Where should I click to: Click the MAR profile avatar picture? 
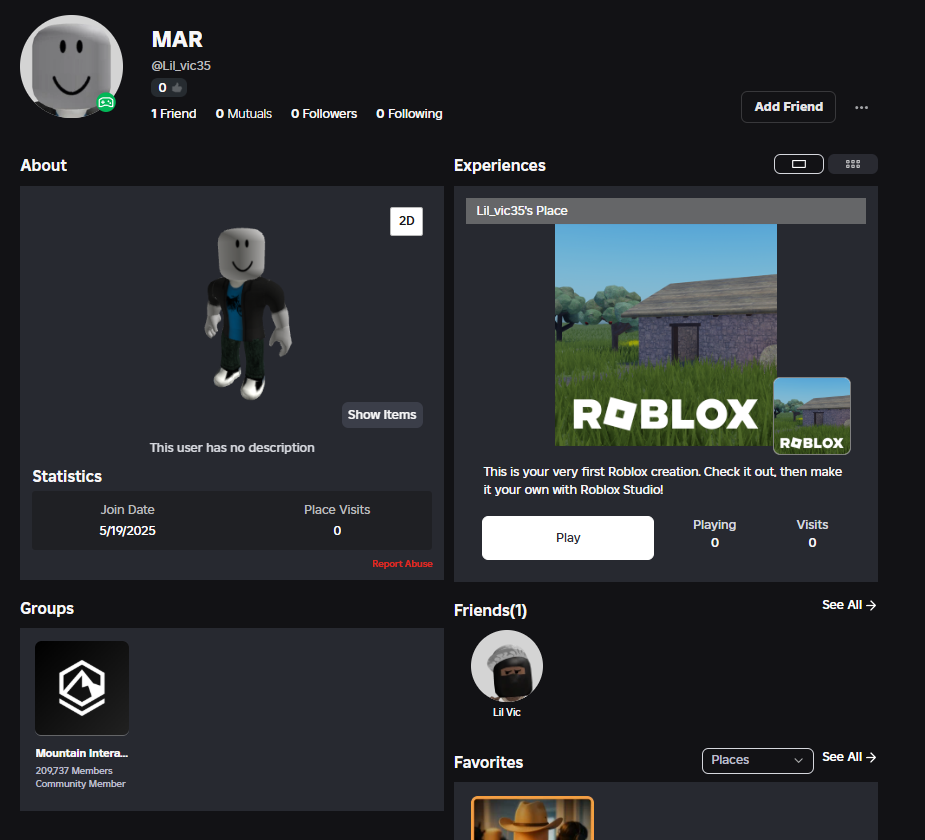tap(71, 67)
